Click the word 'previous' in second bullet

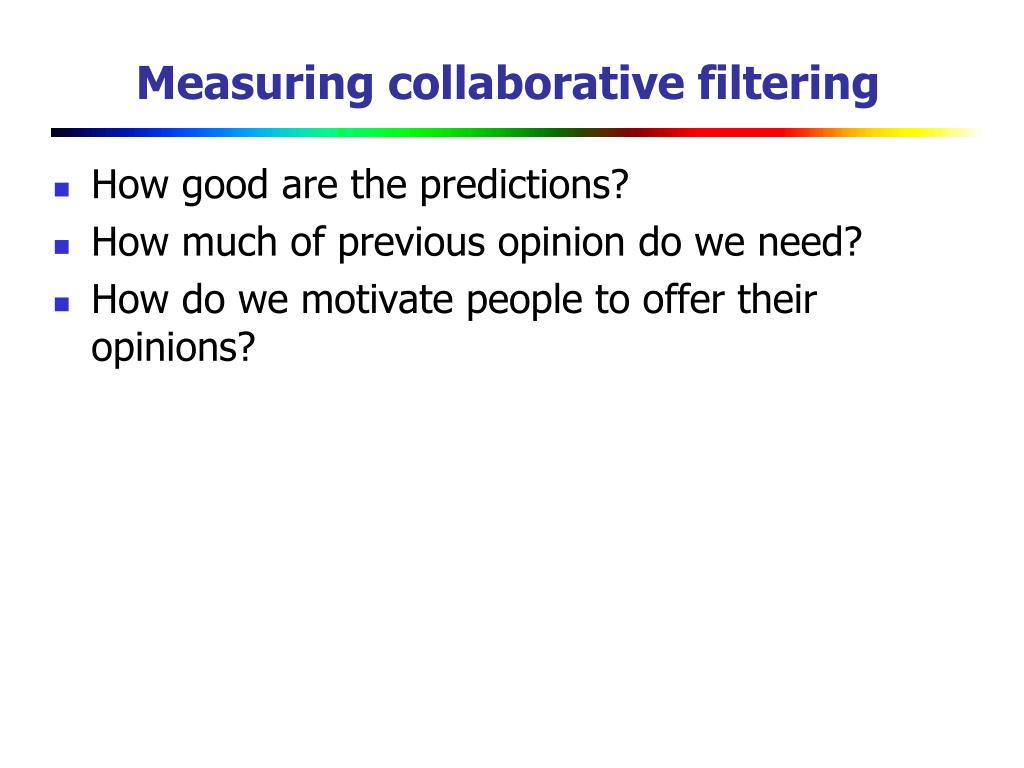[411, 244]
